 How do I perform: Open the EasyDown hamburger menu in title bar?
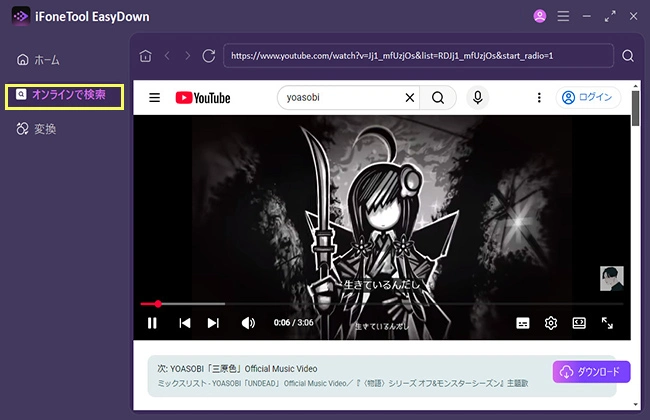click(563, 16)
